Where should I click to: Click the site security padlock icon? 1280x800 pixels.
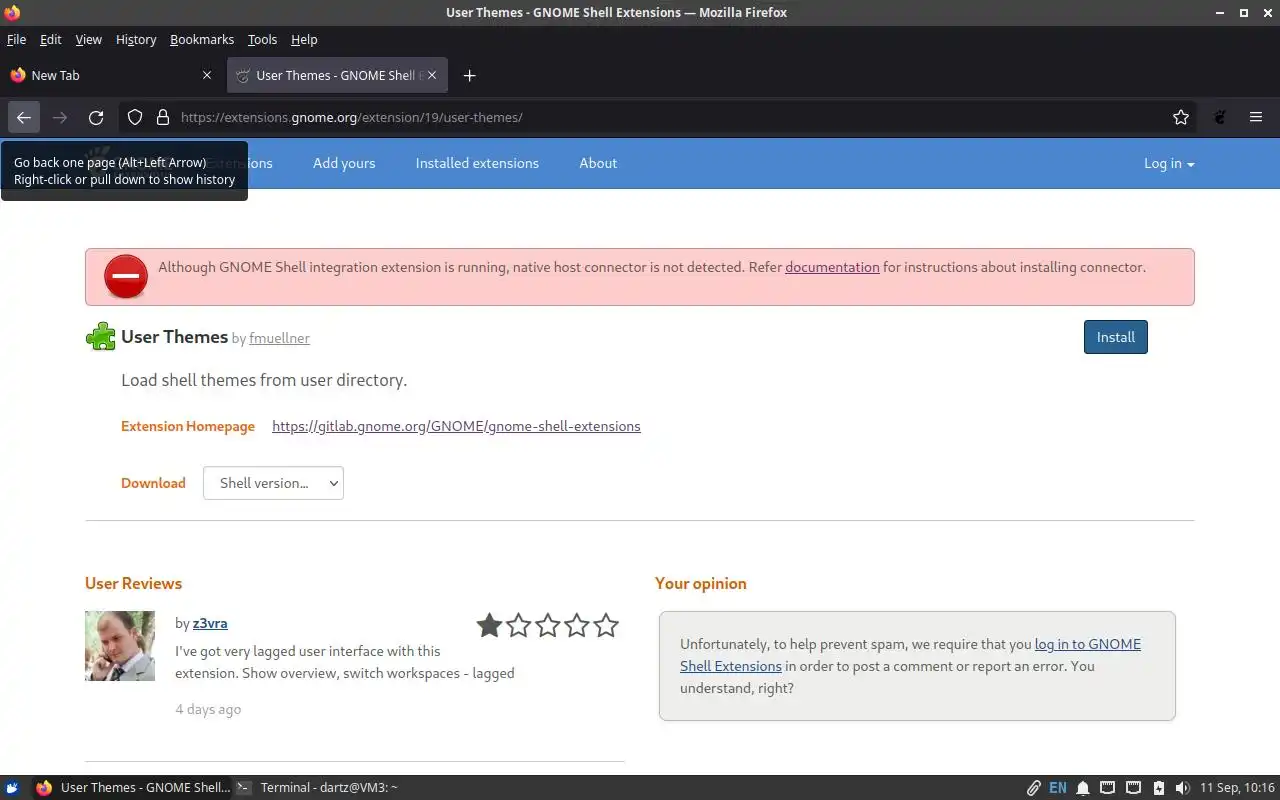[163, 117]
